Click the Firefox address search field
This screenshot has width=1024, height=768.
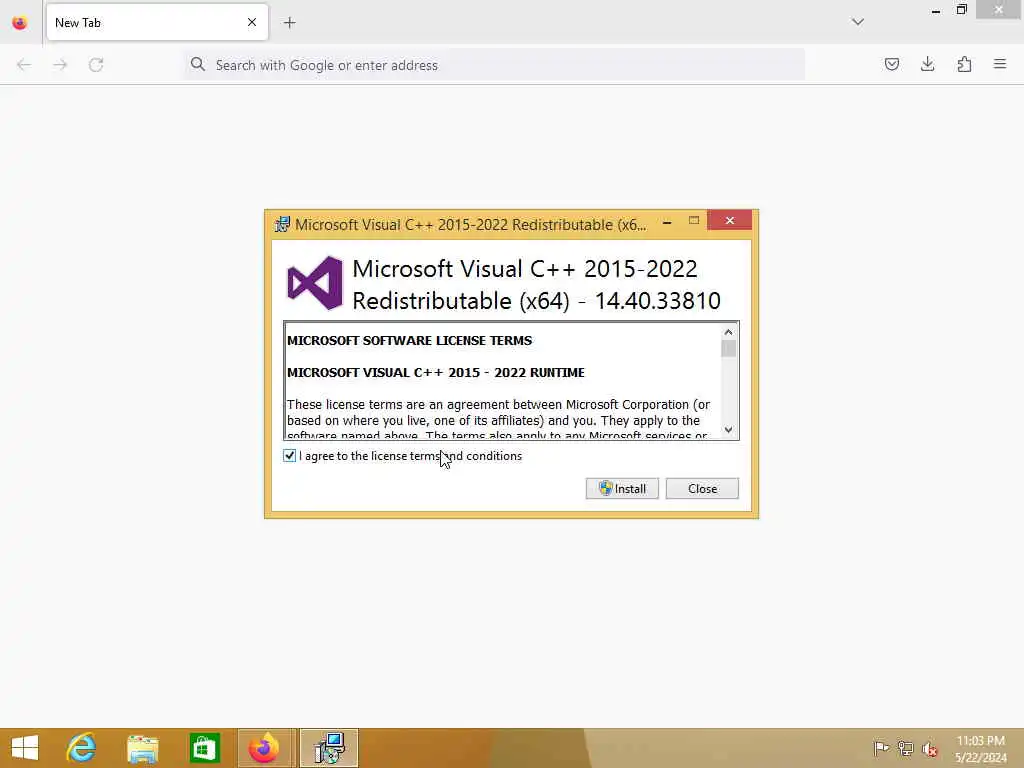click(494, 65)
